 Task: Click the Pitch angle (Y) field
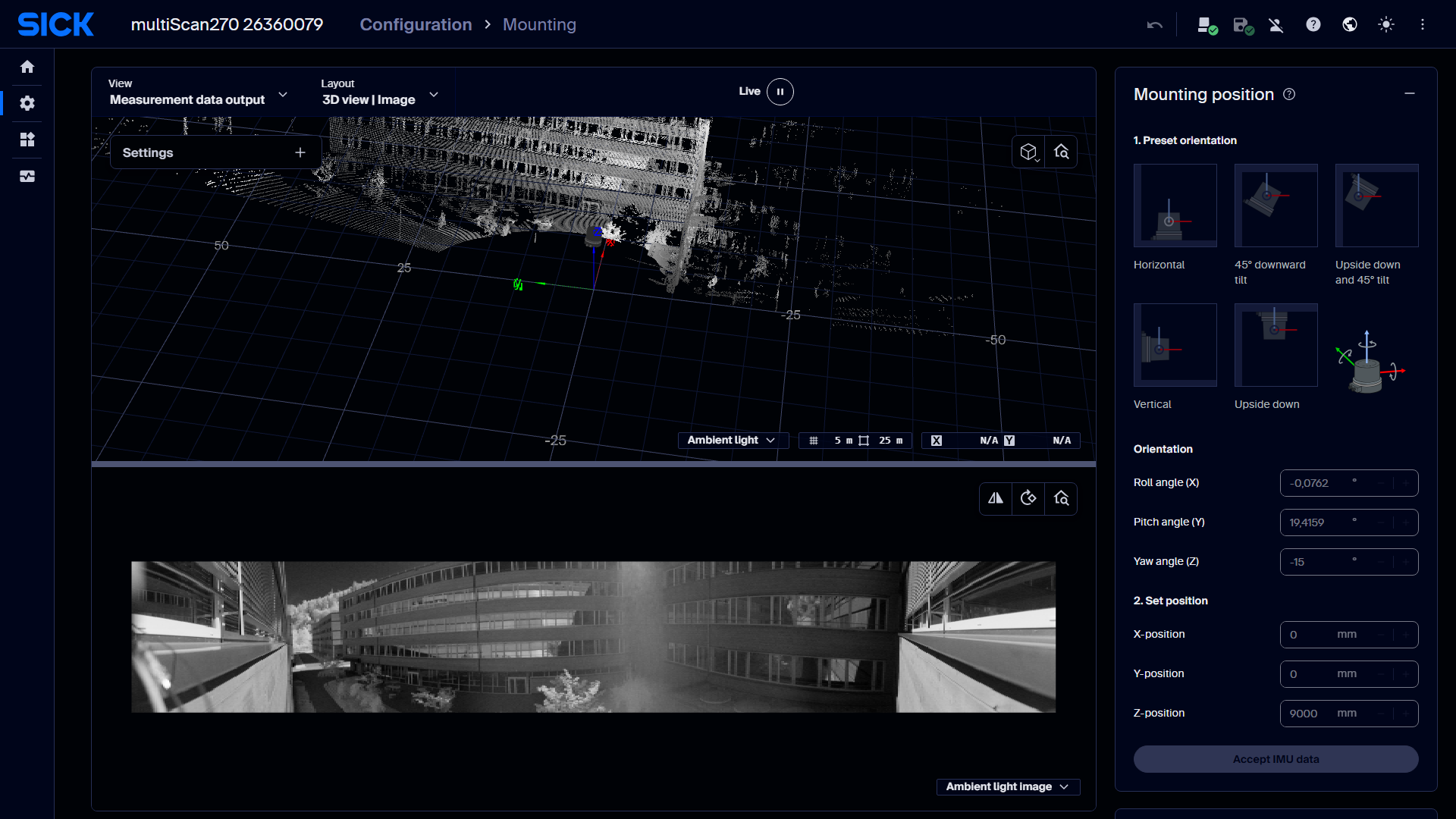1349,522
